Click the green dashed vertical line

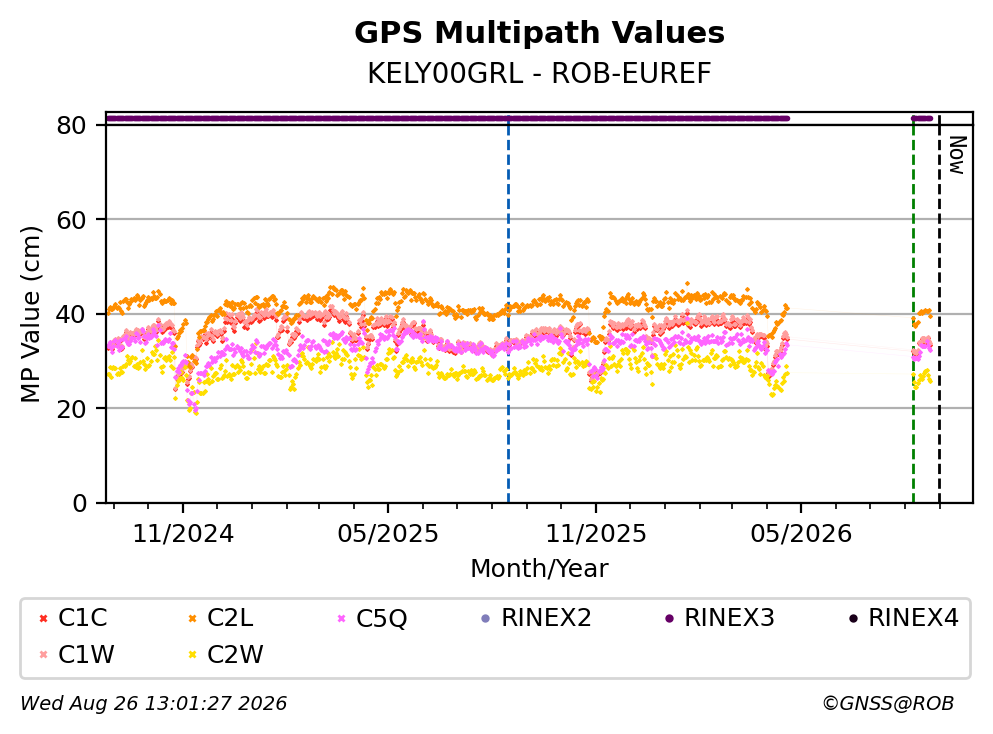click(x=913, y=310)
